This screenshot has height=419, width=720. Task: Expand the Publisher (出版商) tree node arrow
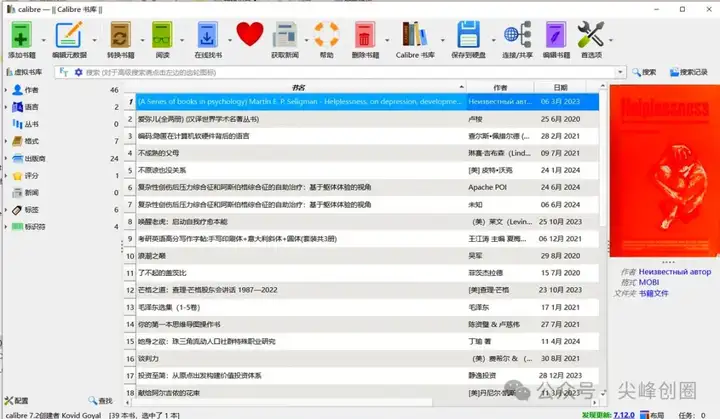pos(6,159)
